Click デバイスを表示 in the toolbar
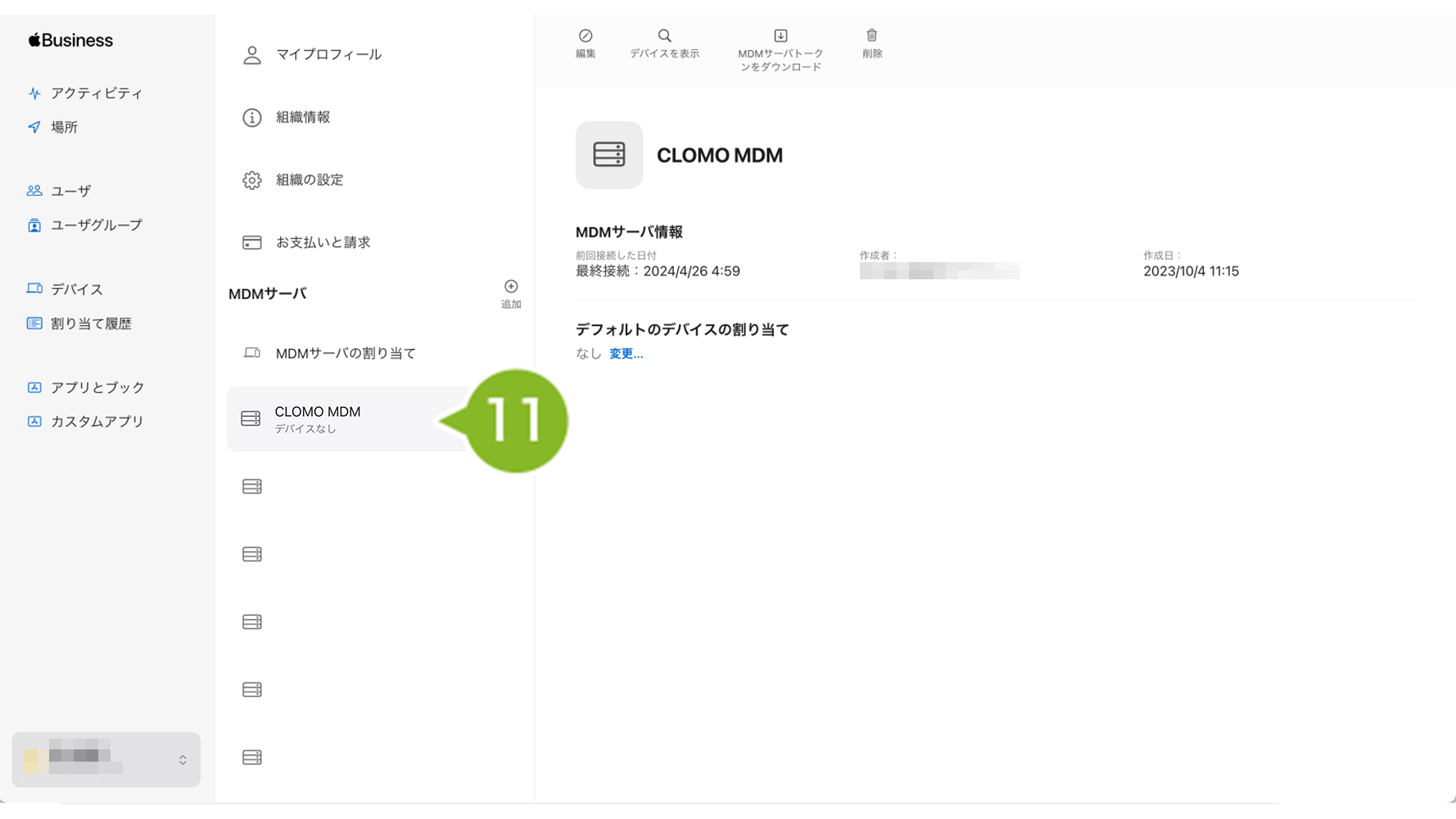Viewport: 1456px width, 819px height. 664,43
